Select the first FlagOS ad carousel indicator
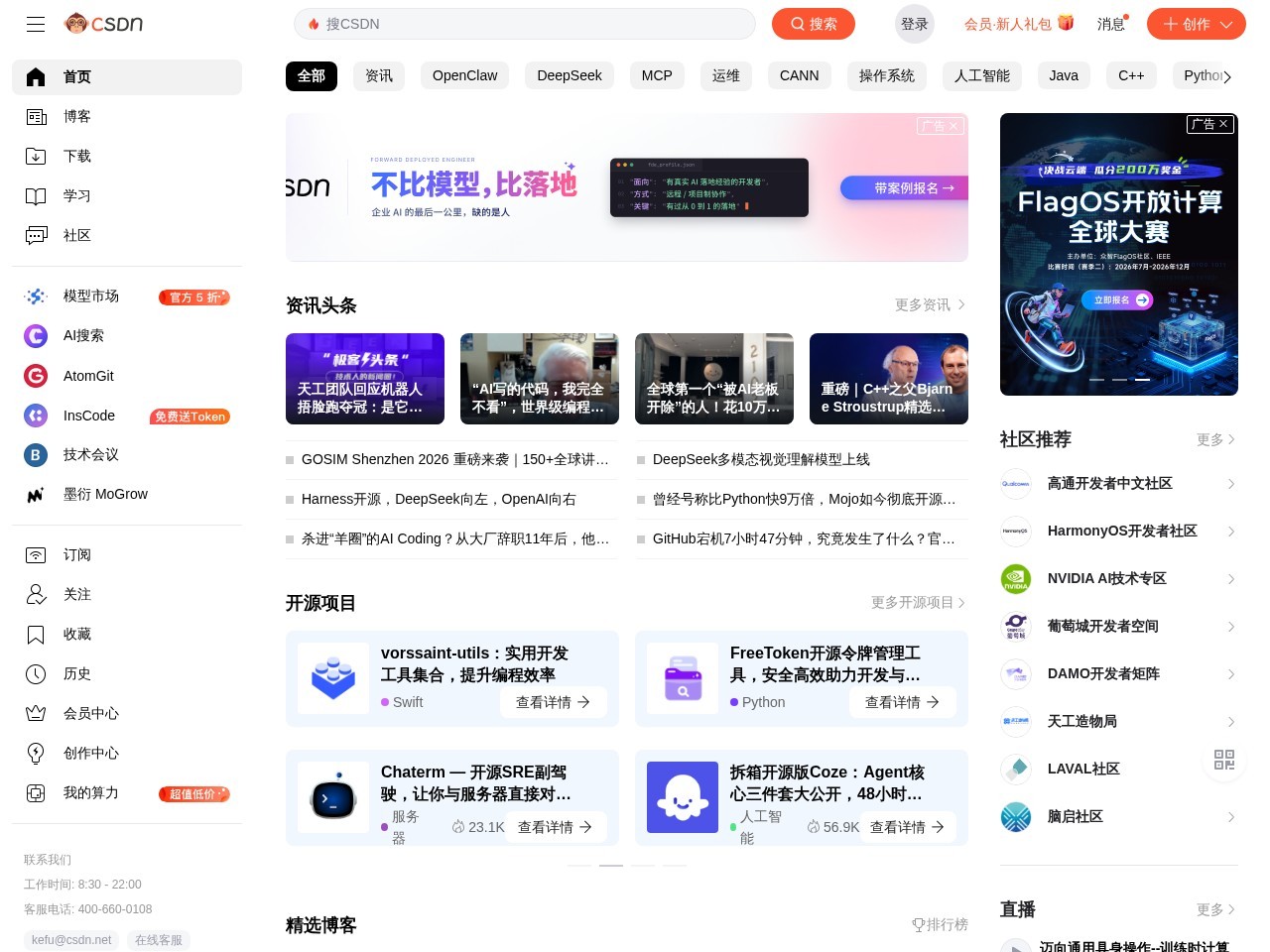 1097,380
